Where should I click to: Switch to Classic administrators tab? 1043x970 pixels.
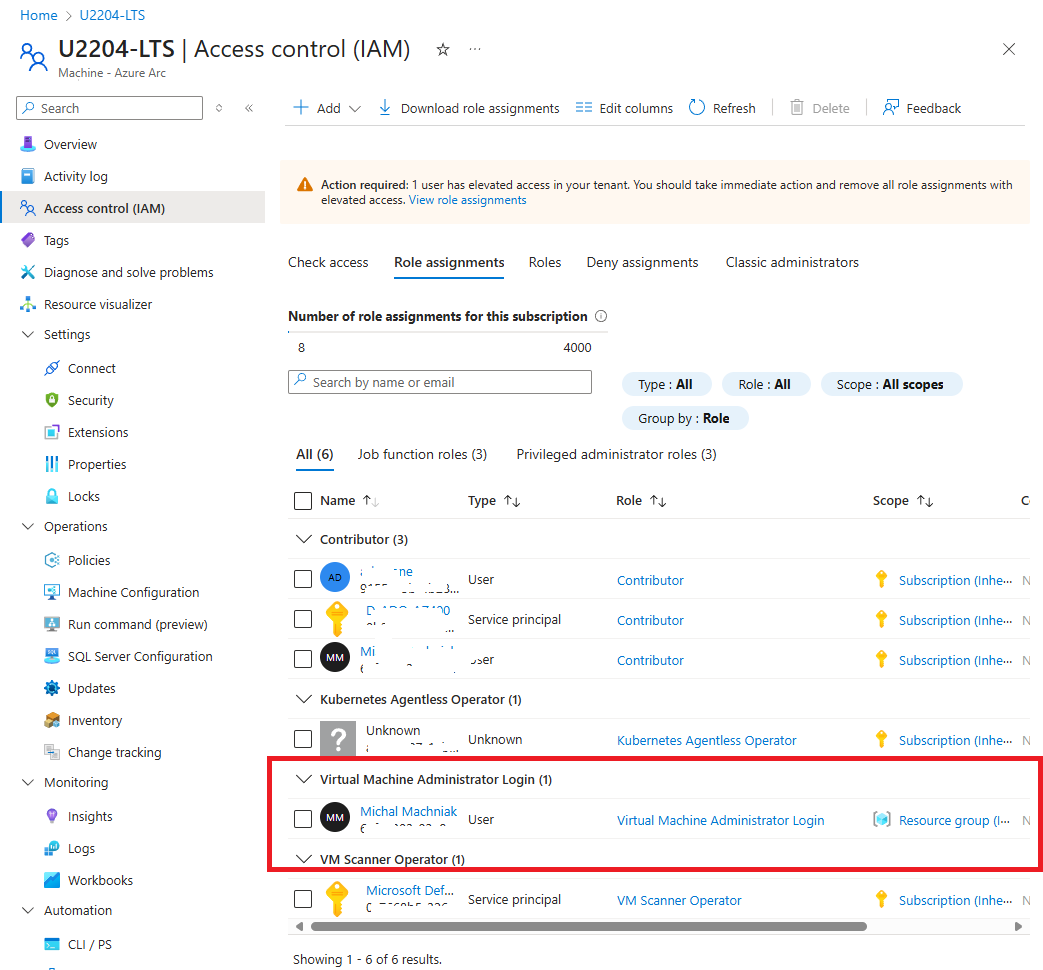pyautogui.click(x=792, y=262)
